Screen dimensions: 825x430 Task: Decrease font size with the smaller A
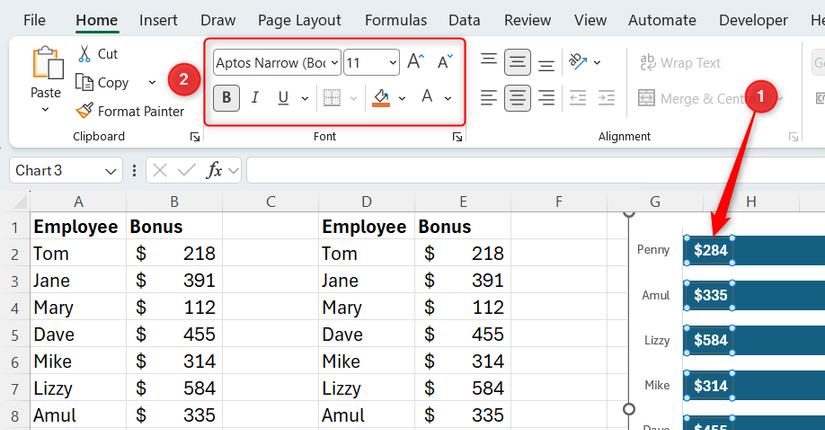[445, 62]
